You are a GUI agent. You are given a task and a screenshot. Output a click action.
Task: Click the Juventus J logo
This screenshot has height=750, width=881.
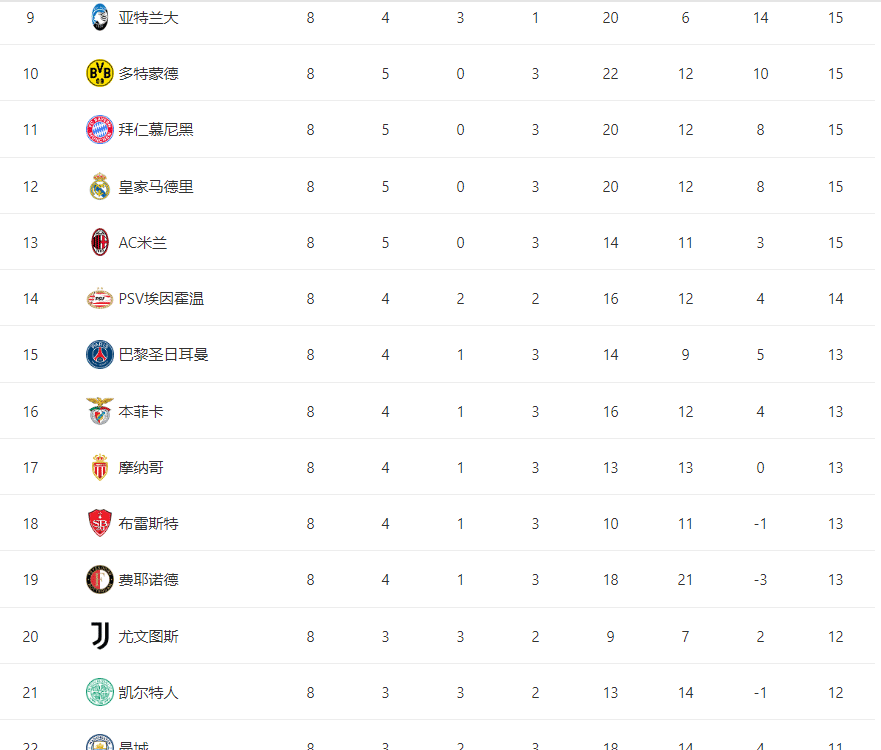pyautogui.click(x=100, y=636)
